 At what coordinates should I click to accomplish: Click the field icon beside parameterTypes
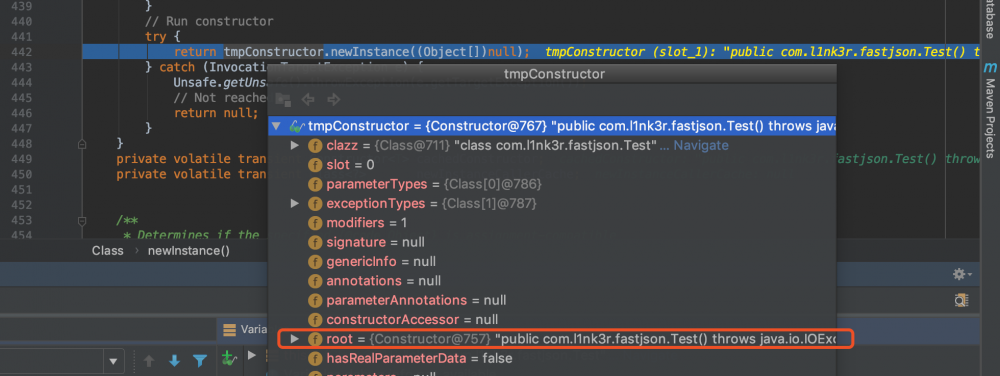click(315, 184)
